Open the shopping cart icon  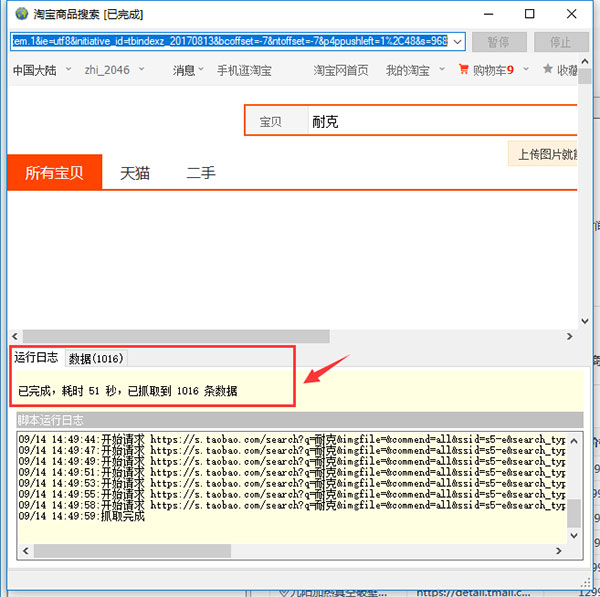[x=463, y=69]
